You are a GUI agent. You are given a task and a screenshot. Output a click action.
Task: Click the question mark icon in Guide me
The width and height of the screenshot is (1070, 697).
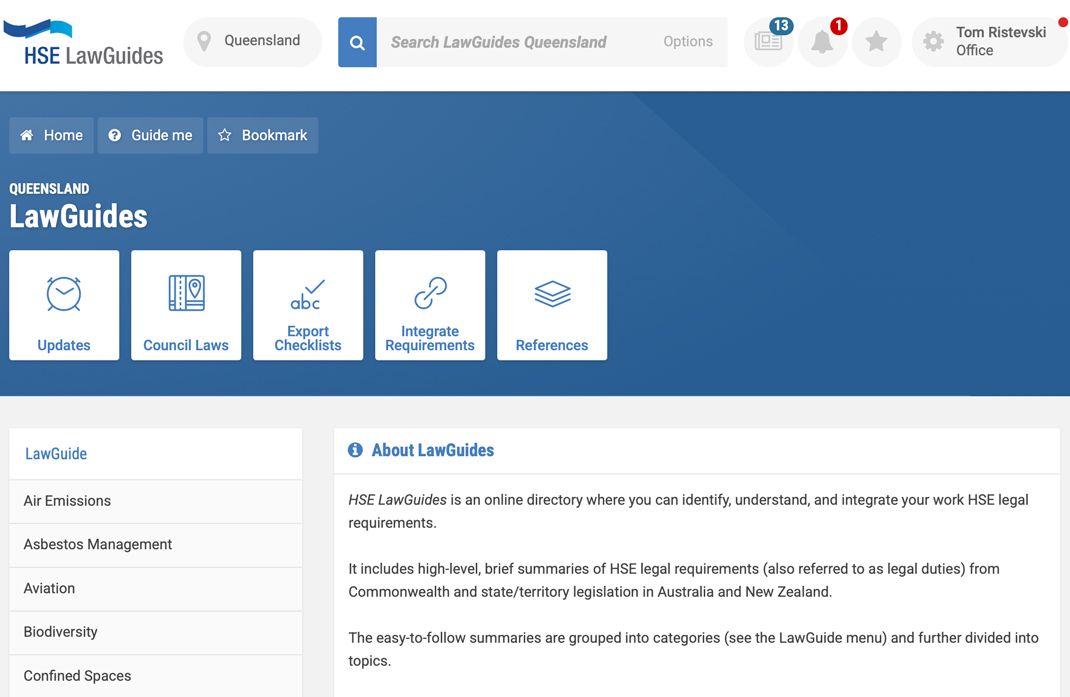[115, 135]
